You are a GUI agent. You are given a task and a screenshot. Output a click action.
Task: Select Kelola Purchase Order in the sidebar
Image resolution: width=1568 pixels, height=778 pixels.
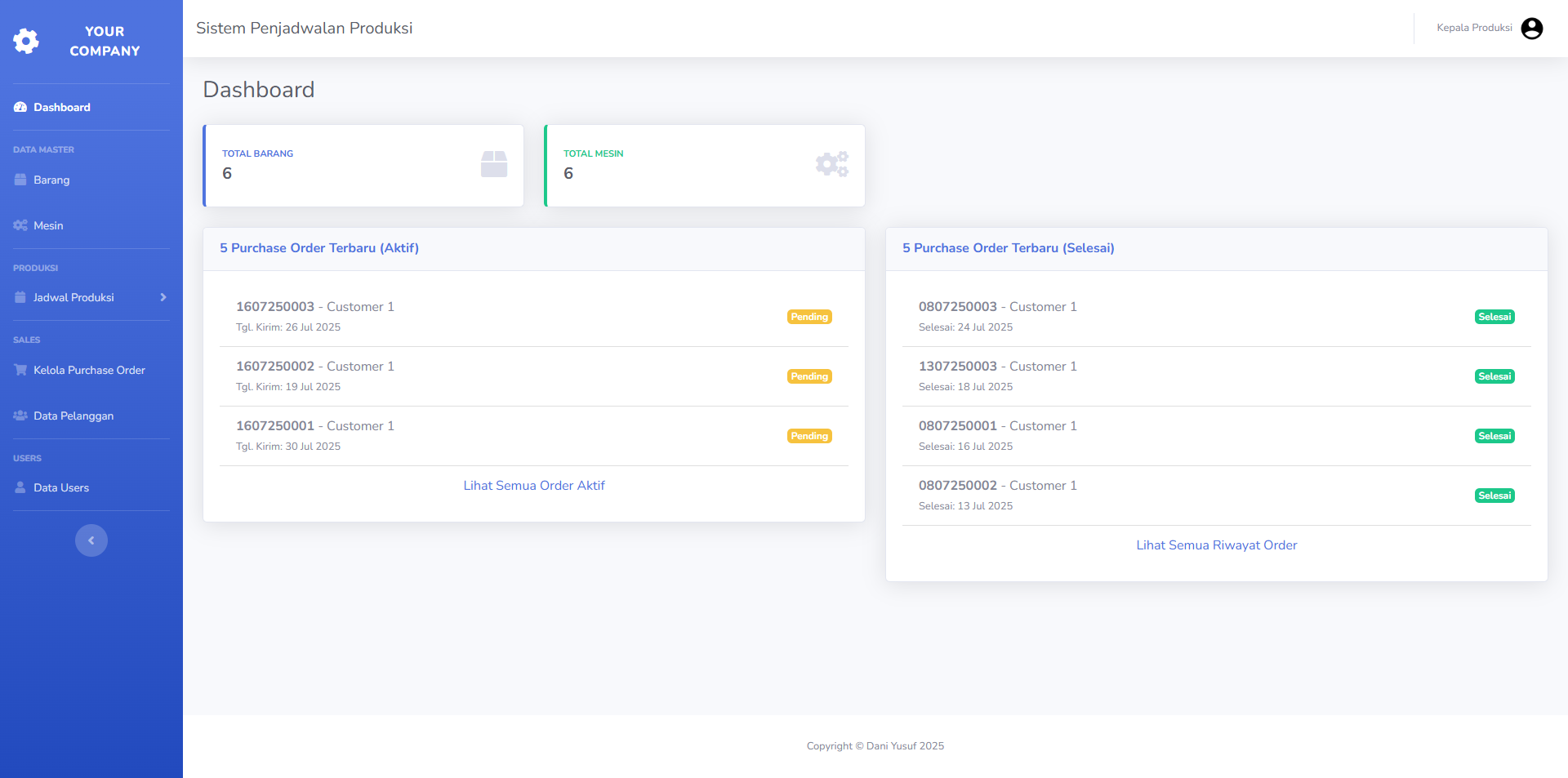[88, 370]
